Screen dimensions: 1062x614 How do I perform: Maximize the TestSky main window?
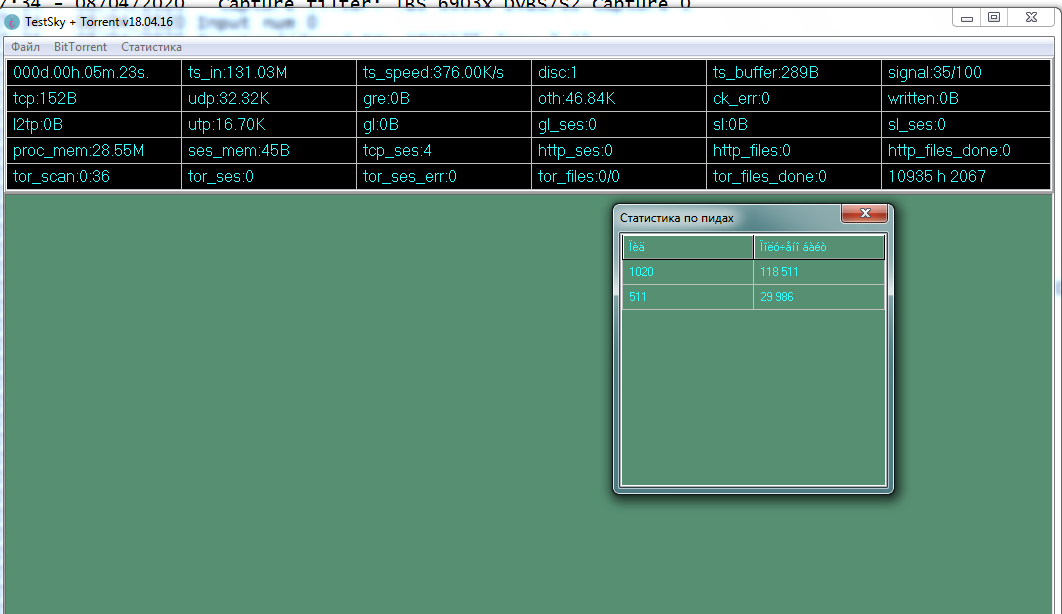[x=994, y=17]
